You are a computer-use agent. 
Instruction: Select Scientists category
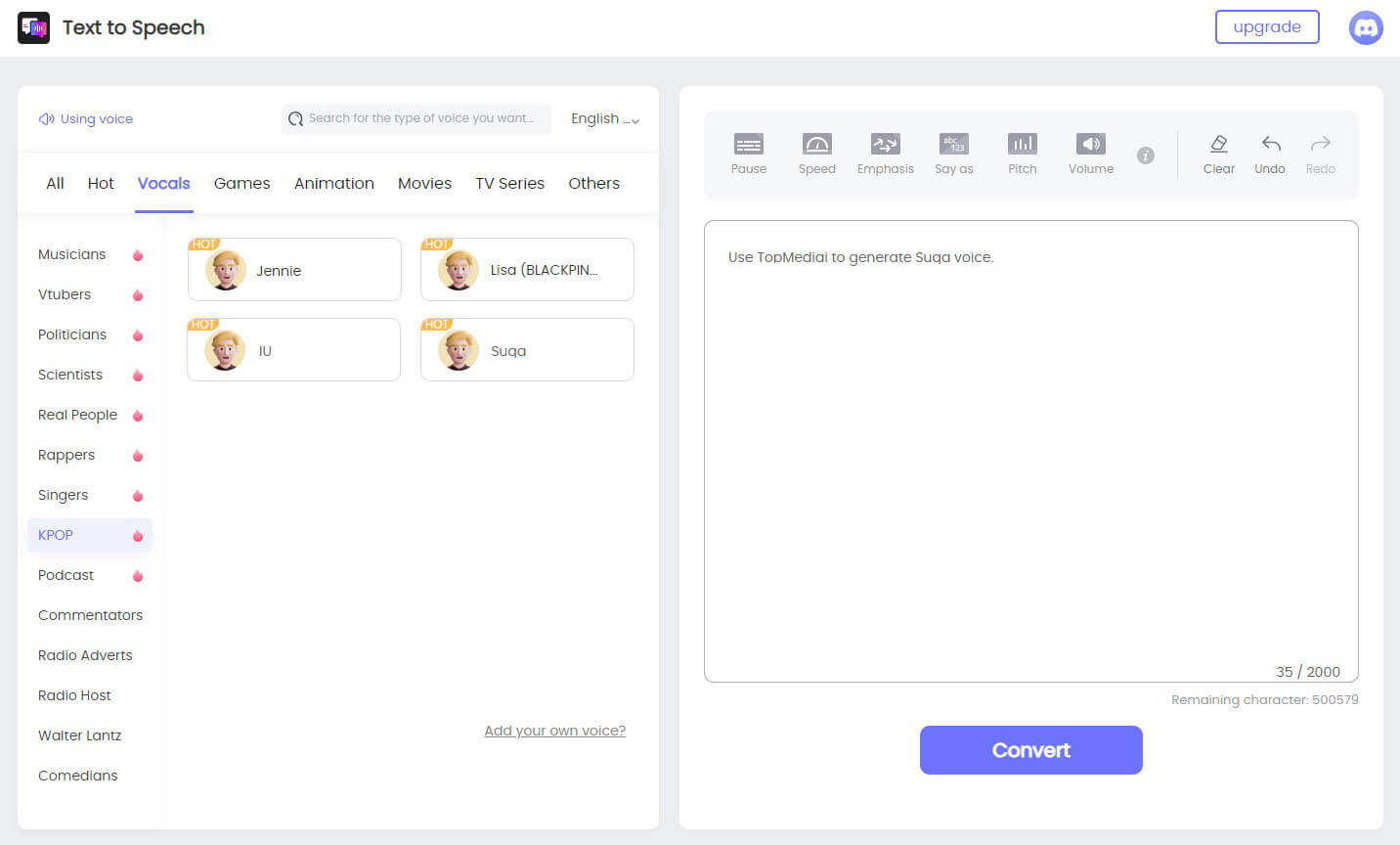[70, 375]
